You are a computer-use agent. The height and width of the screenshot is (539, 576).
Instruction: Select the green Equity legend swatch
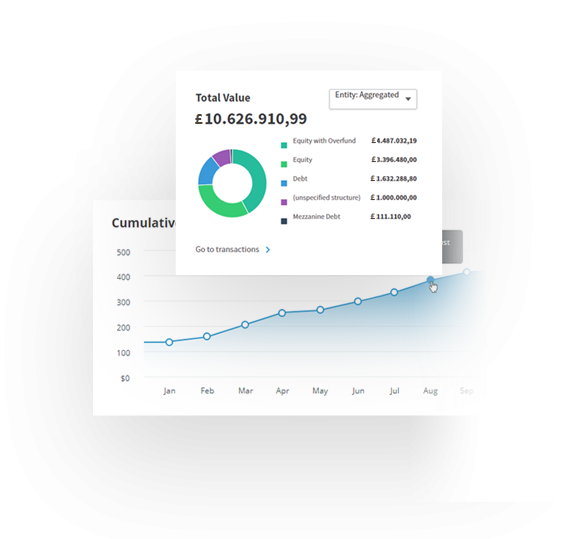click(x=284, y=164)
